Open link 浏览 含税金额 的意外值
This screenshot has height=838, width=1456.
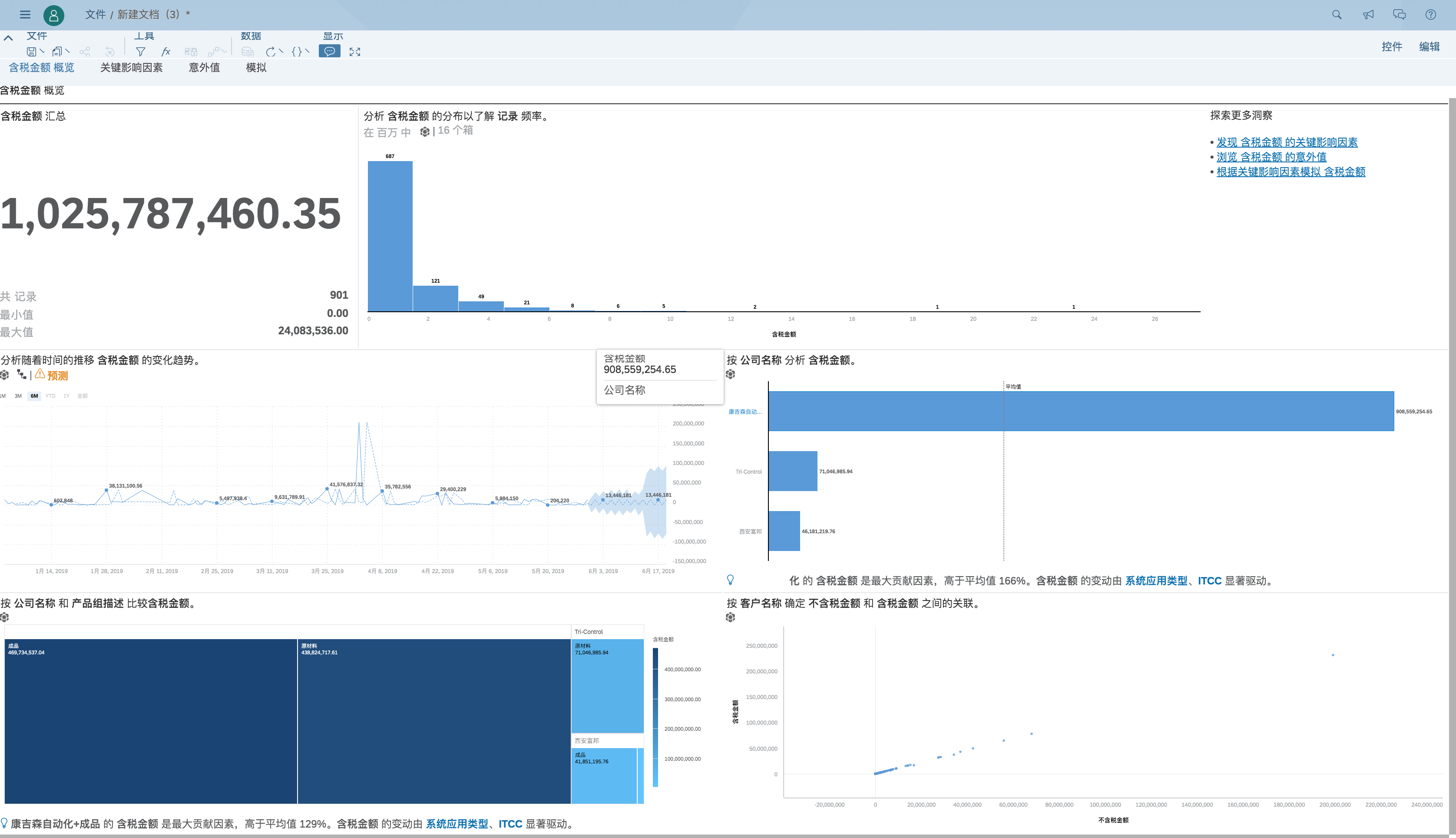1271,157
